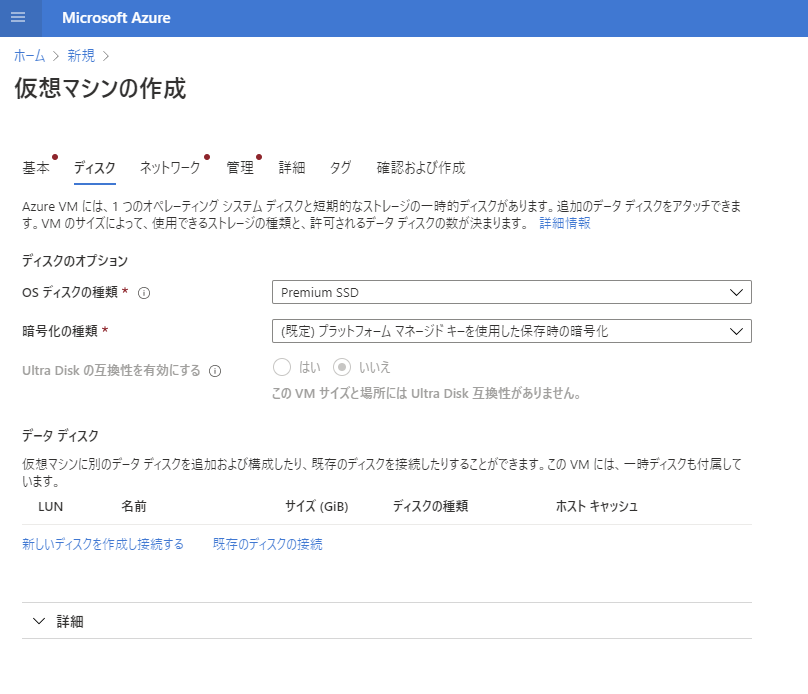Select the タグ tab

point(340,168)
